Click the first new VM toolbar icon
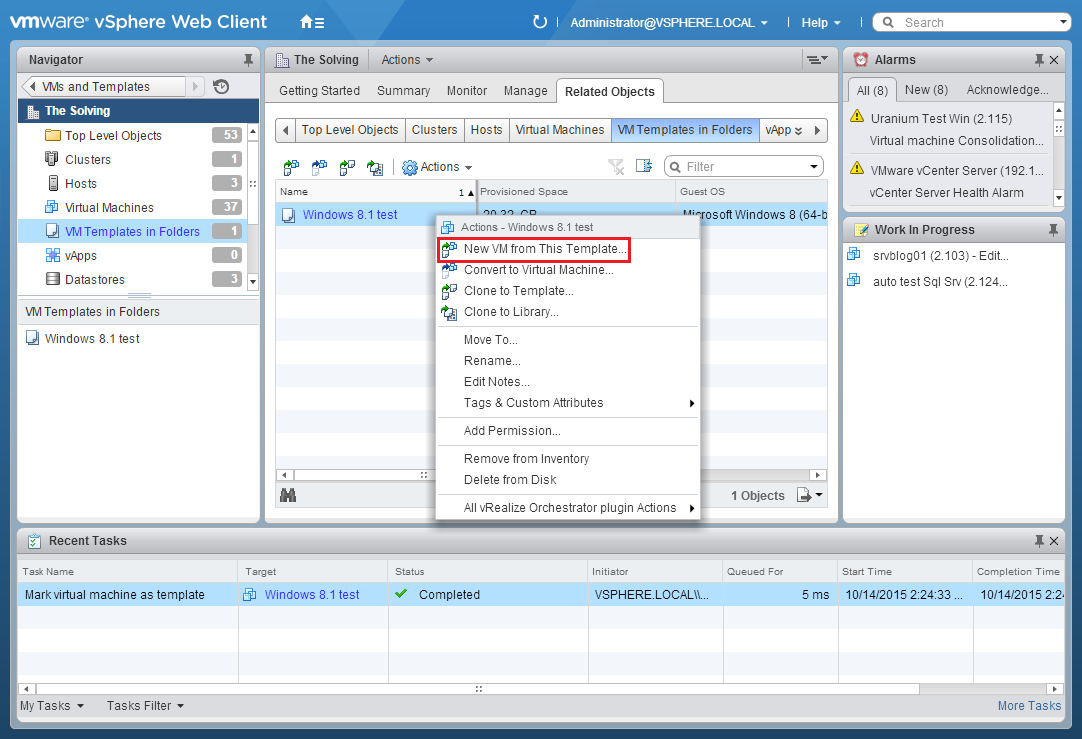Image resolution: width=1082 pixels, height=739 pixels. click(291, 167)
